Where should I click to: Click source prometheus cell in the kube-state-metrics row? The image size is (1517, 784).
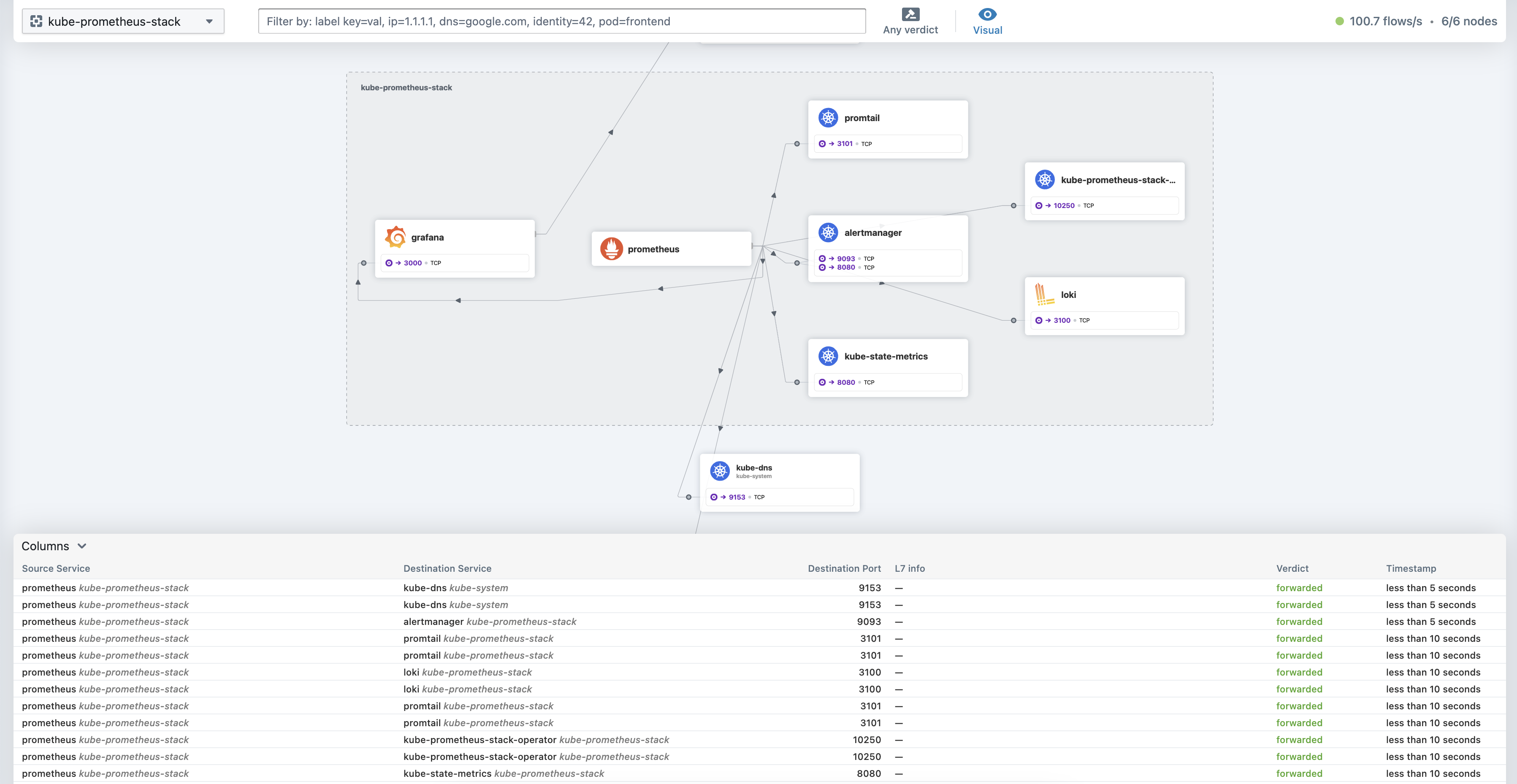click(x=106, y=773)
